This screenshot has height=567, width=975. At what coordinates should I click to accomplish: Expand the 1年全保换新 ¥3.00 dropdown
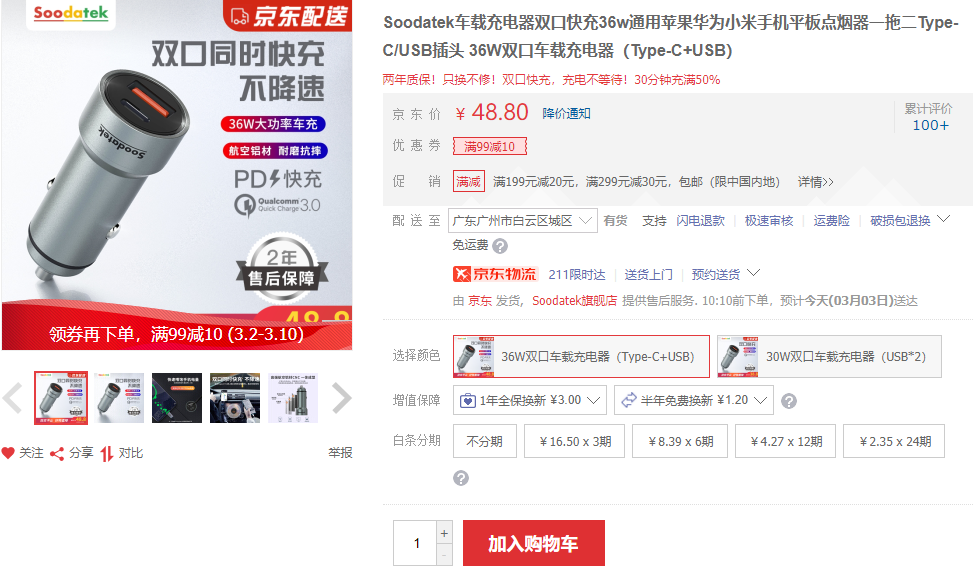tap(530, 400)
